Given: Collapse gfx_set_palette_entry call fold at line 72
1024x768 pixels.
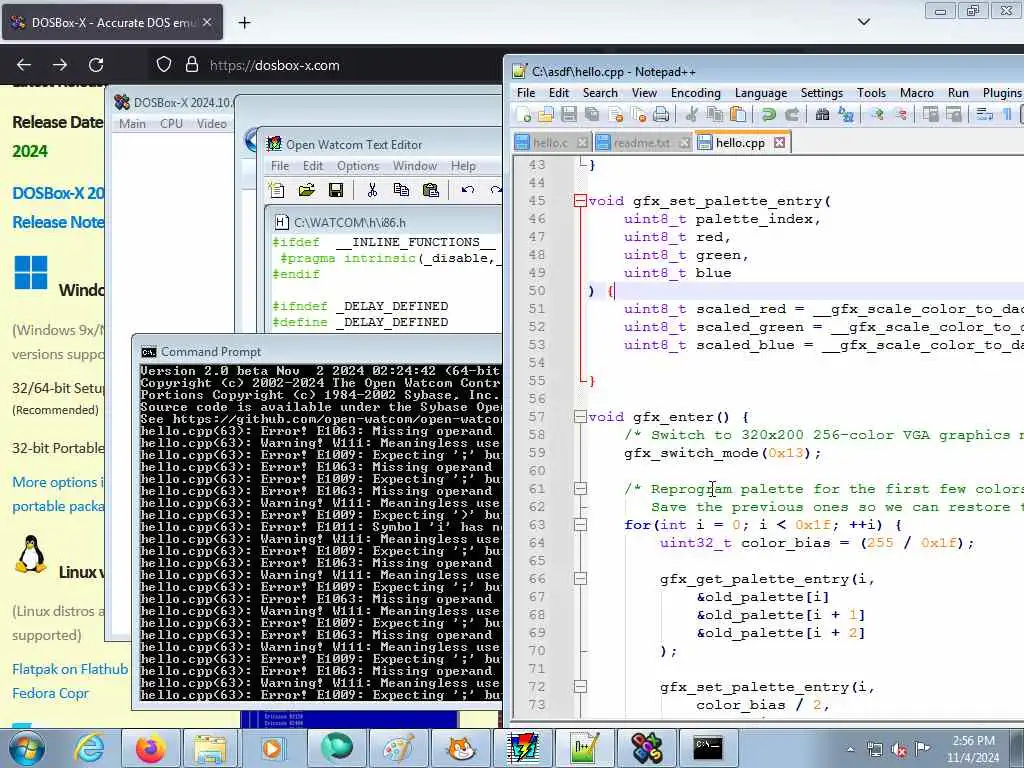Looking at the screenshot, I should (580, 686).
